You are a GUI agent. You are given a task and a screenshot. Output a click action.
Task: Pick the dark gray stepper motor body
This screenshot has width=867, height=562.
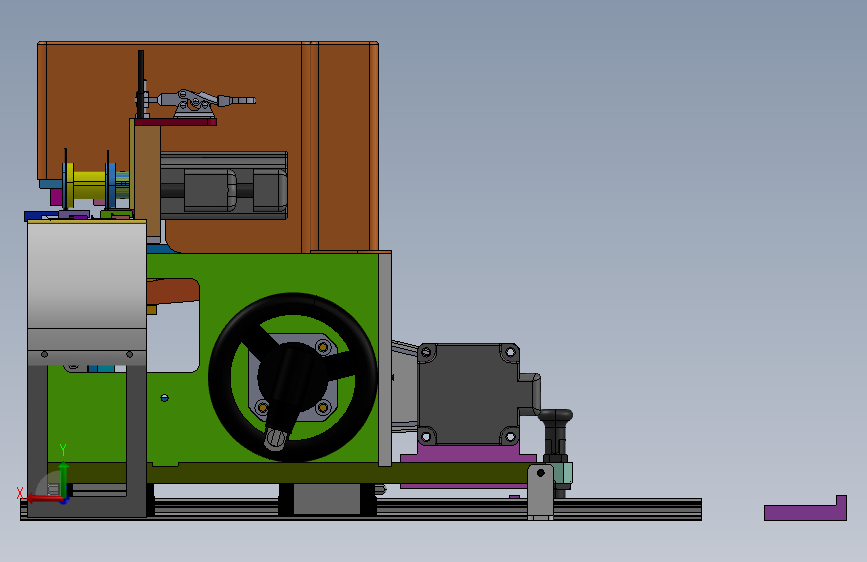(469, 394)
